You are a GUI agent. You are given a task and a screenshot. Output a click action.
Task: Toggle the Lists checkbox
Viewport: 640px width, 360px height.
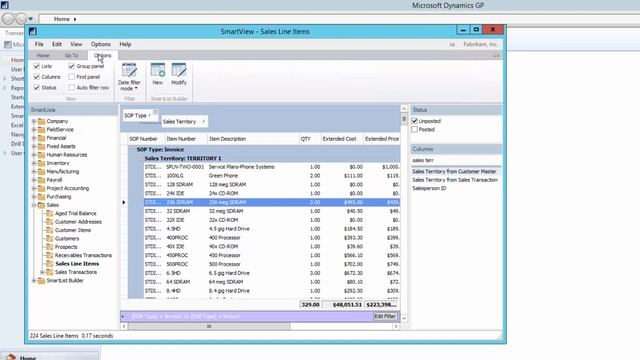[37, 66]
